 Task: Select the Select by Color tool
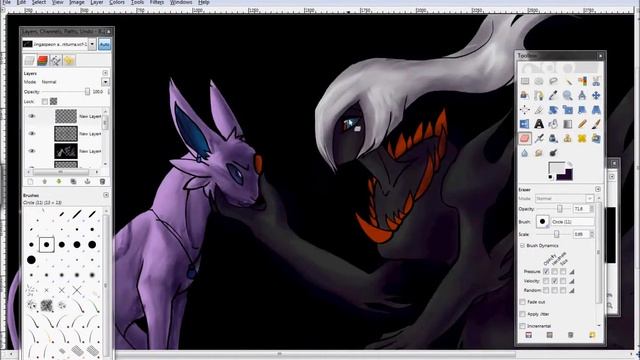pos(582,81)
